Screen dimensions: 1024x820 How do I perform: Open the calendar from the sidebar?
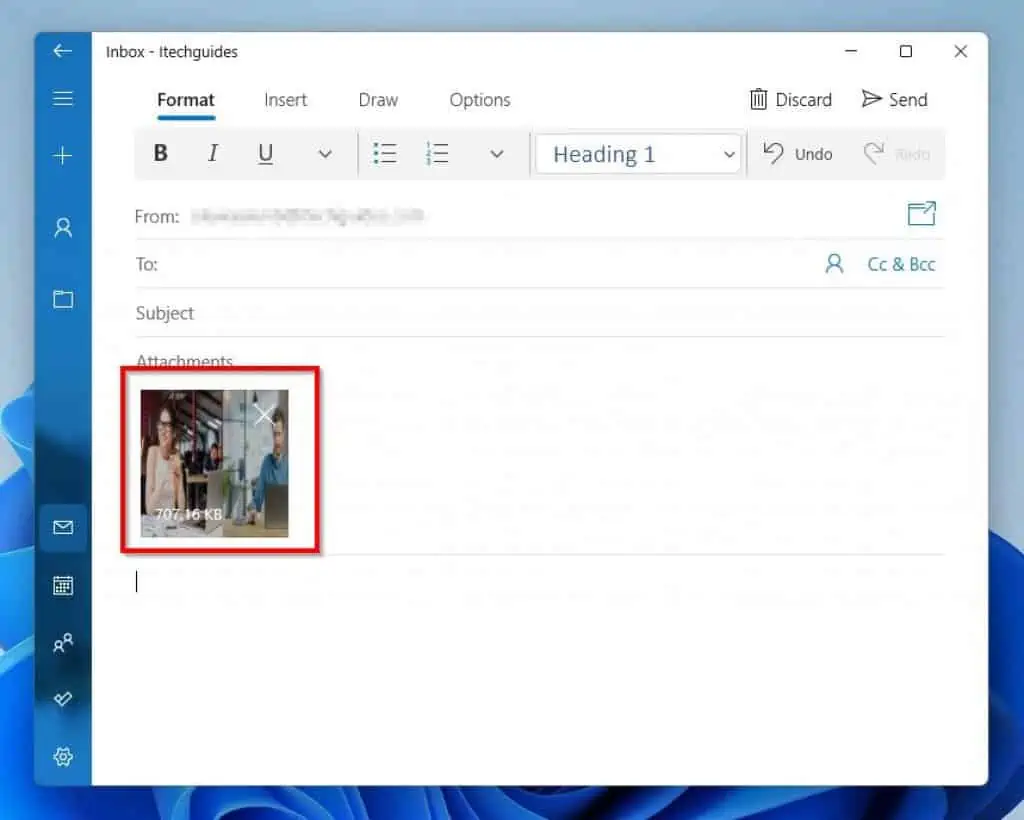point(63,585)
